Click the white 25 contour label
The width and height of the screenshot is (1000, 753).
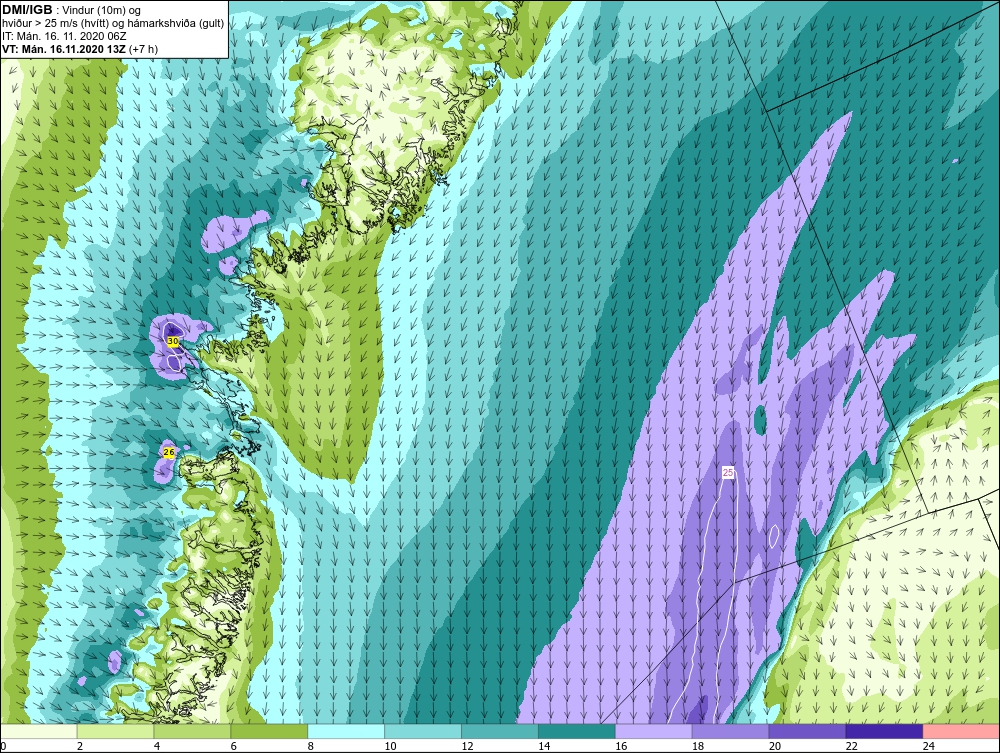coord(728,472)
